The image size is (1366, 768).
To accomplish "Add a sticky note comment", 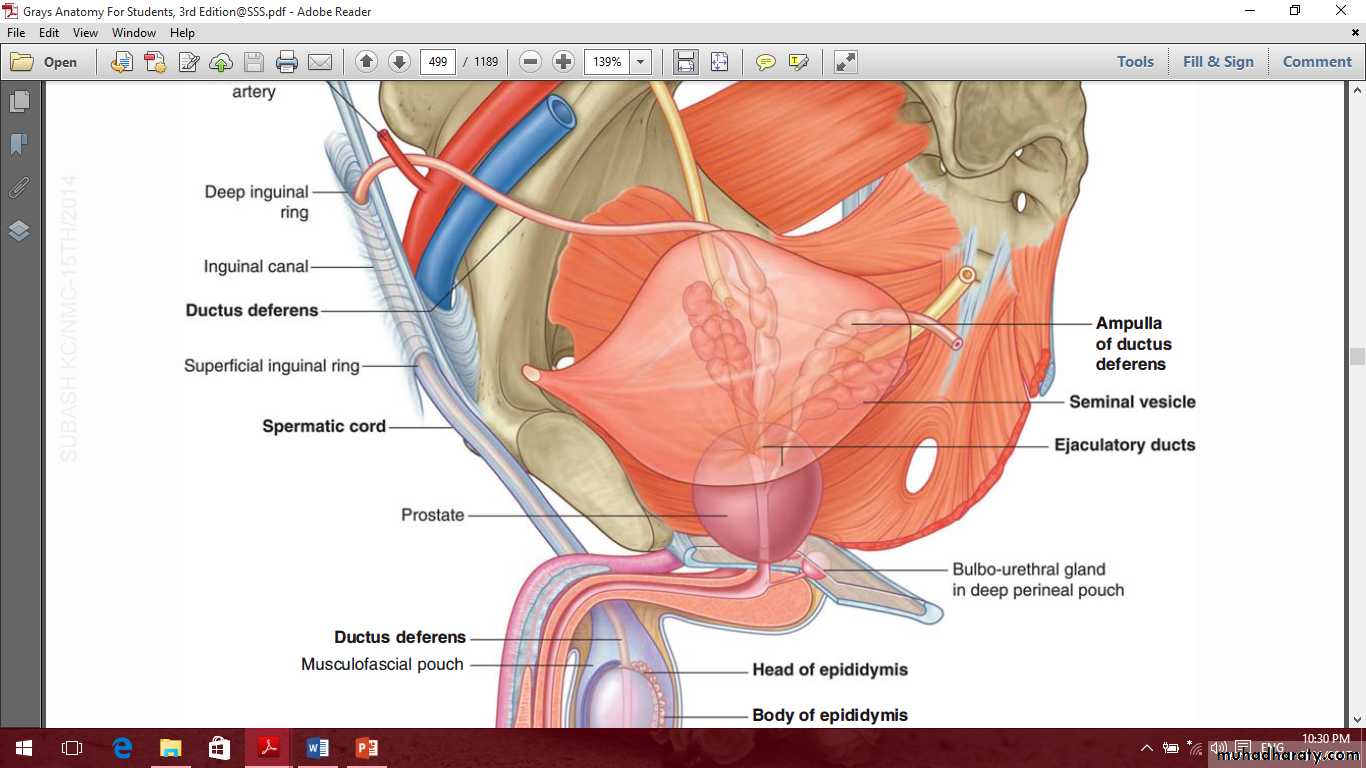I will click(766, 62).
